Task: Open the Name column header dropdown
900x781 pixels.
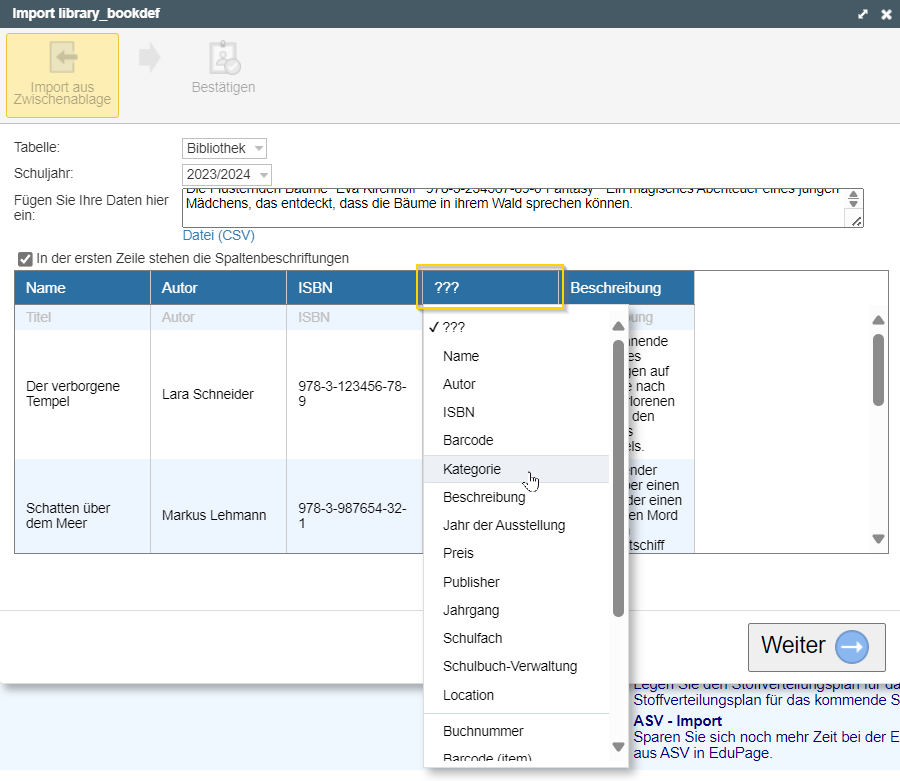Action: click(x=82, y=287)
